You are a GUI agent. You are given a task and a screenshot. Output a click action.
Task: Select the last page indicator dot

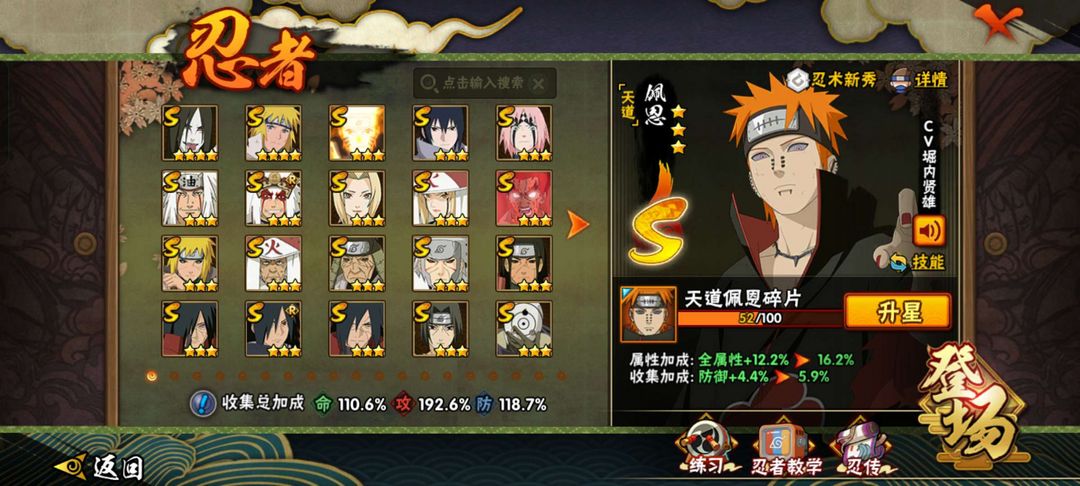point(561,376)
